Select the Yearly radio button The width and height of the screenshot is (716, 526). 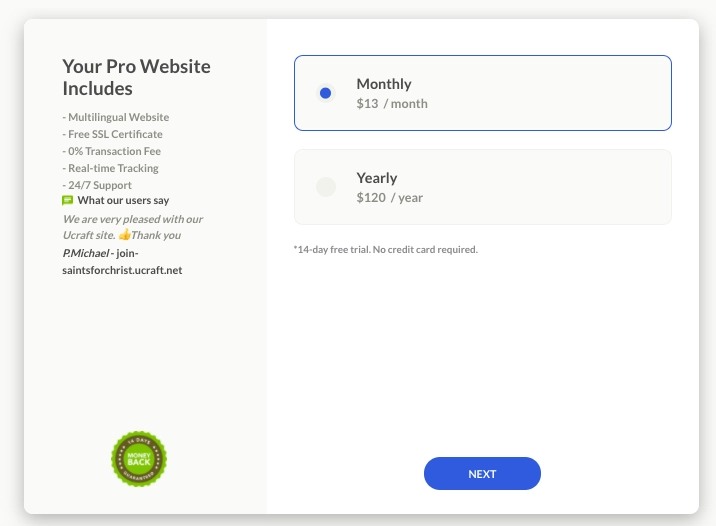click(x=326, y=187)
